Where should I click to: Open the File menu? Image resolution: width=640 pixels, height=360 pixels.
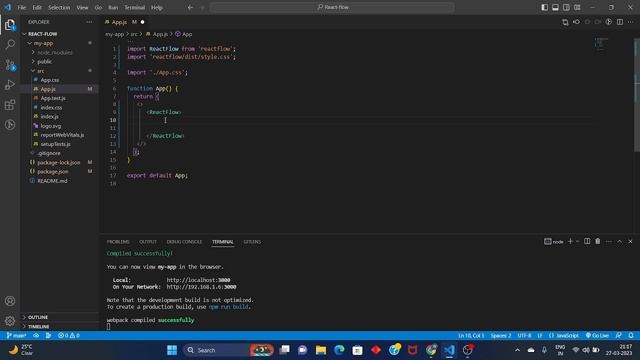point(22,7)
